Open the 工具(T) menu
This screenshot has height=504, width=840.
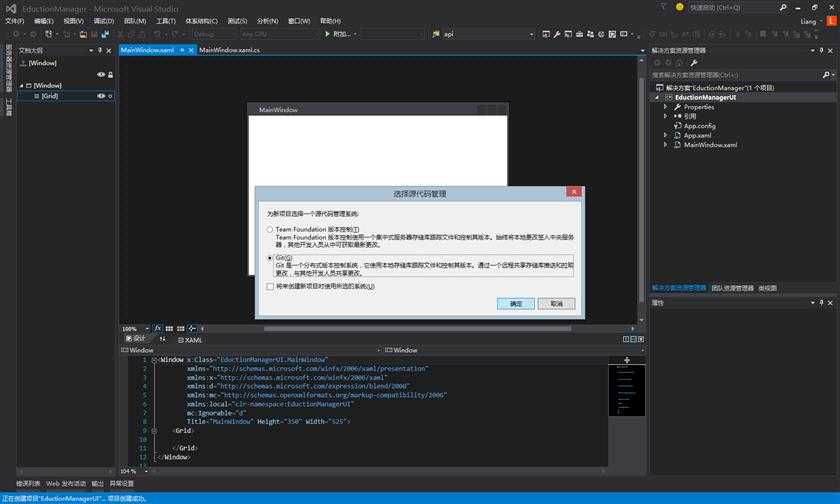pos(166,20)
